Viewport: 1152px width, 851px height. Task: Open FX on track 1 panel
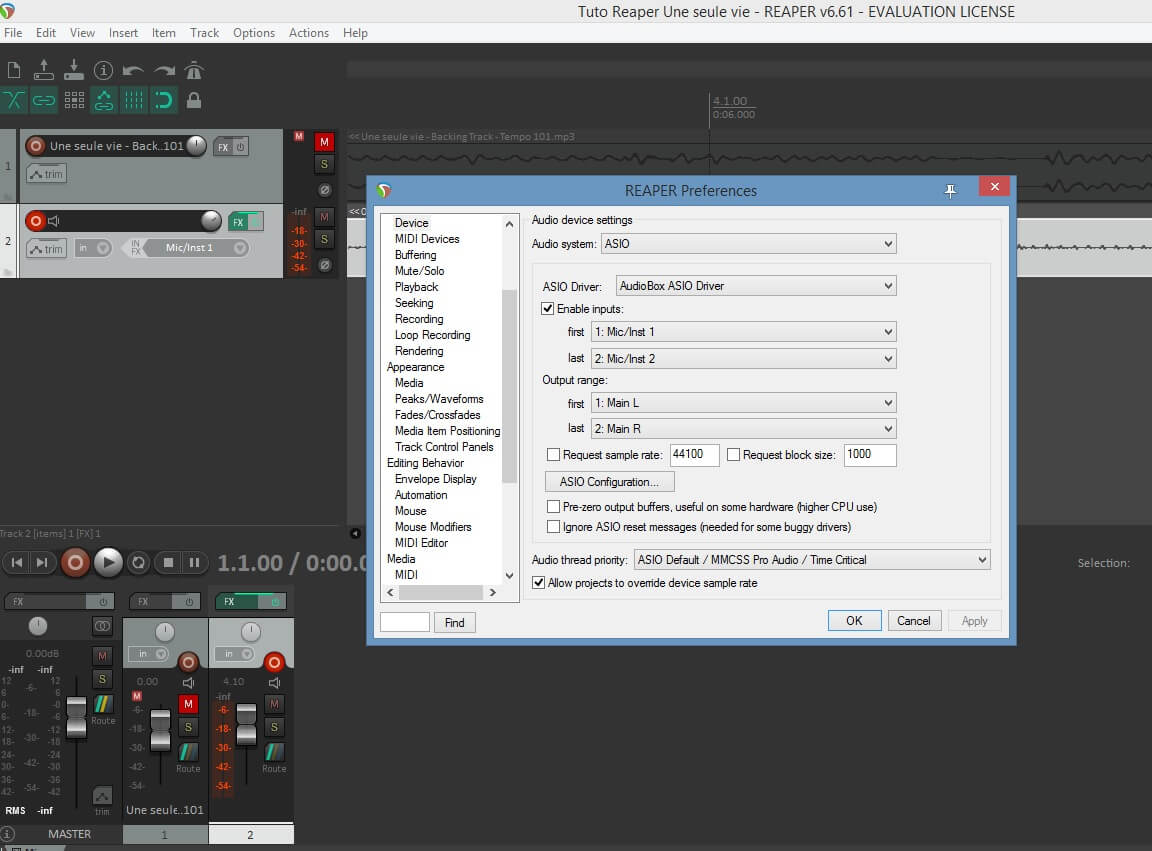[x=223, y=147]
